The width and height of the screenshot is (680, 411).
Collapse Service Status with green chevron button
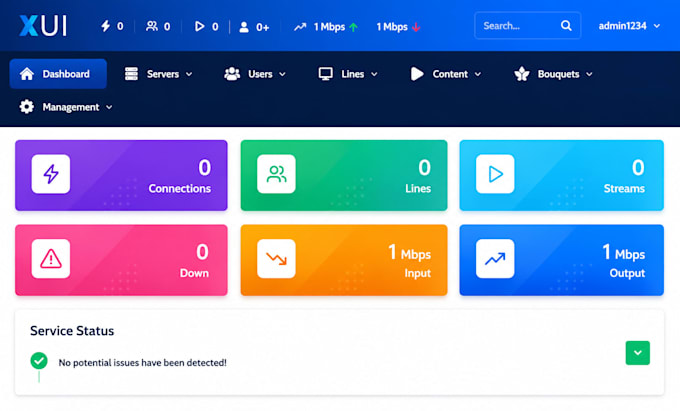click(638, 353)
